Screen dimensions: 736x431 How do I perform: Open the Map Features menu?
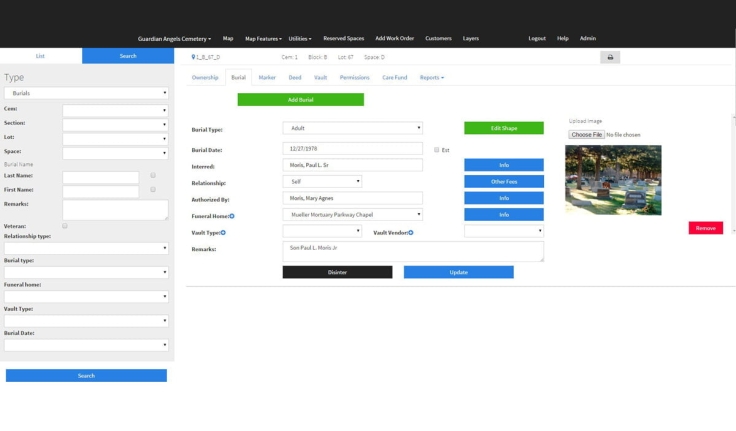(262, 38)
